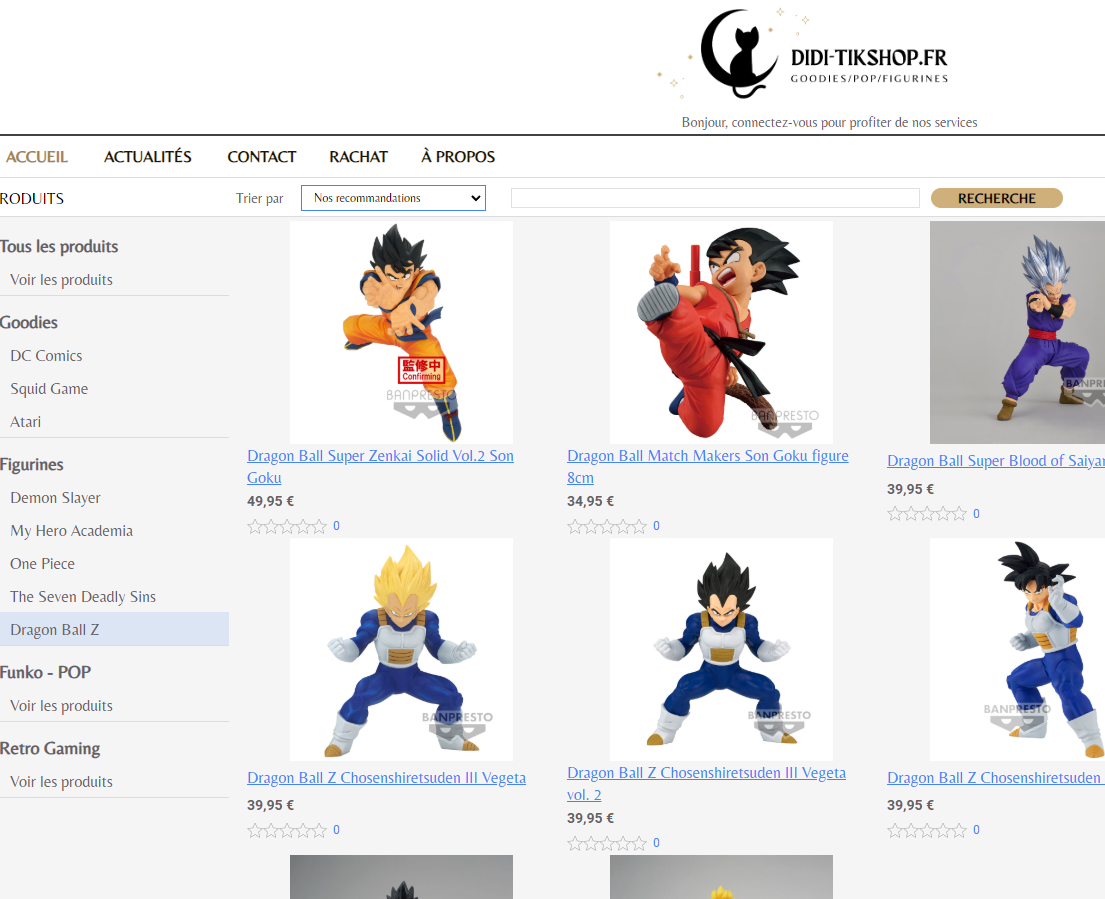
Task: Open Match Makers Son Goku figure thumbnail
Action: coord(721,333)
